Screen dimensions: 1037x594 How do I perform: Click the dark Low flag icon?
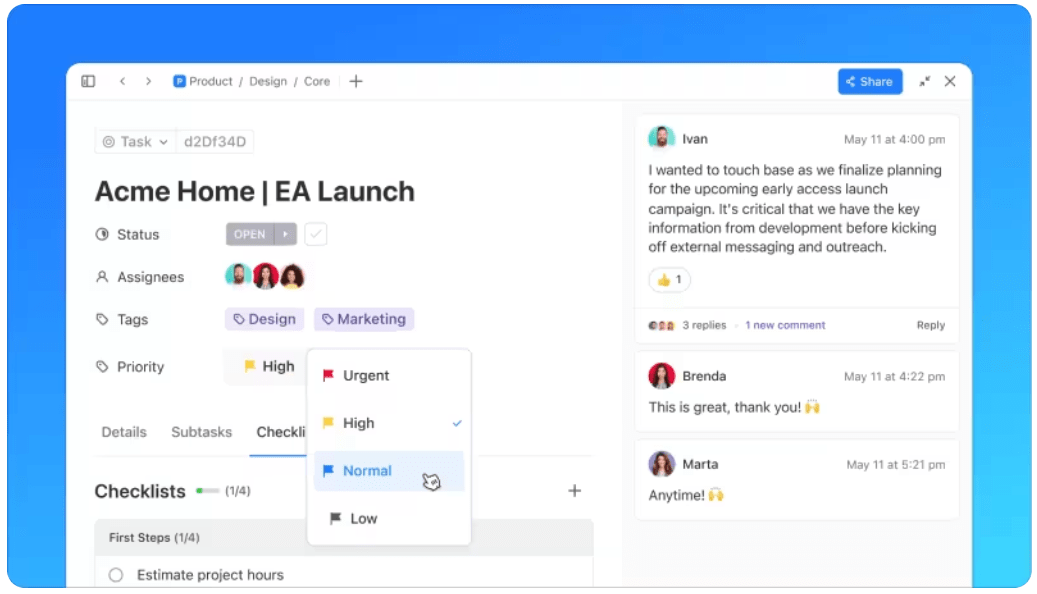[335, 518]
